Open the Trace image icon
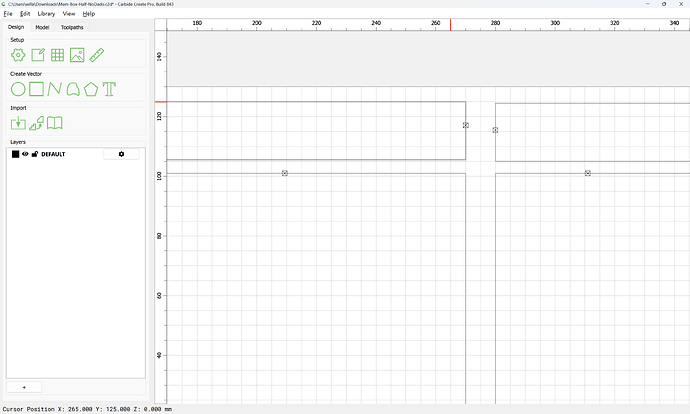Viewport: 690px width, 414px height. tap(37, 123)
